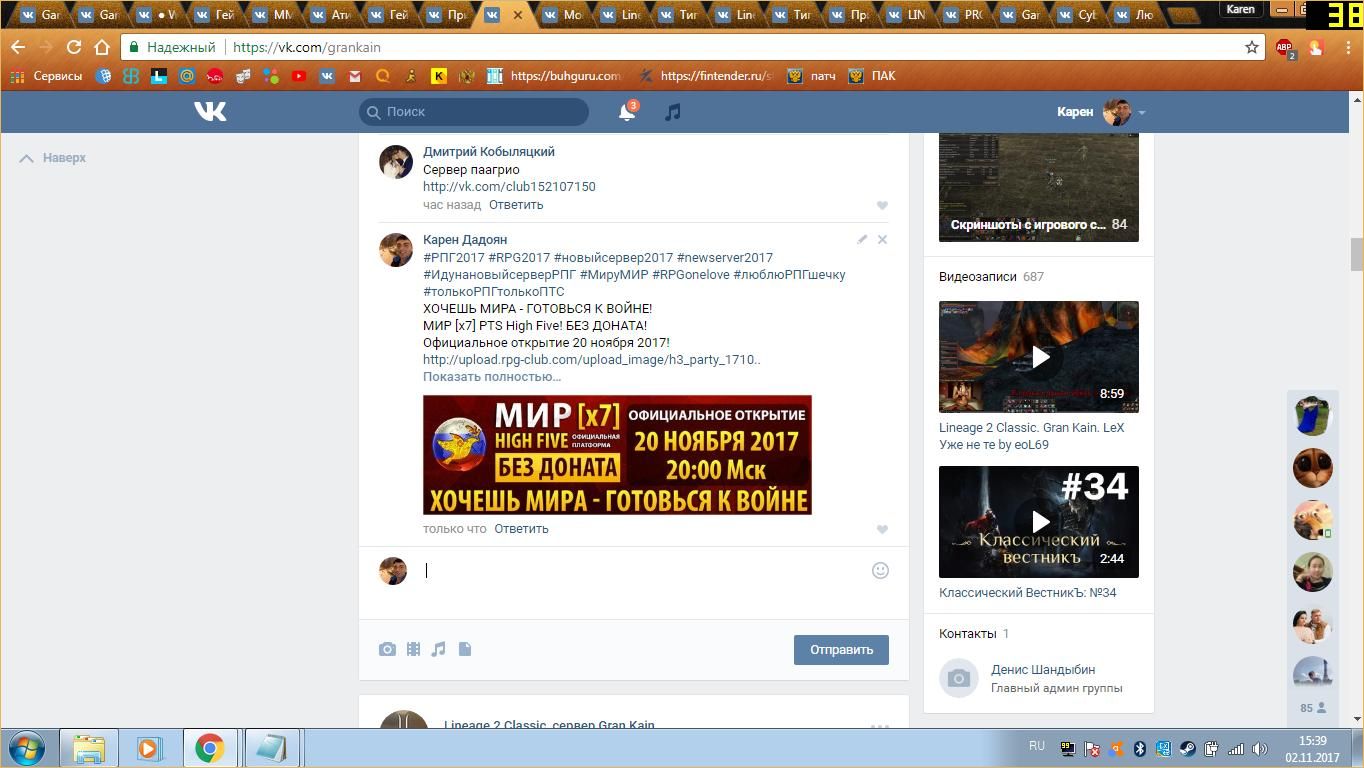1364x768 pixels.
Task: Open the Adblock Plus extension
Action: click(x=1285, y=47)
